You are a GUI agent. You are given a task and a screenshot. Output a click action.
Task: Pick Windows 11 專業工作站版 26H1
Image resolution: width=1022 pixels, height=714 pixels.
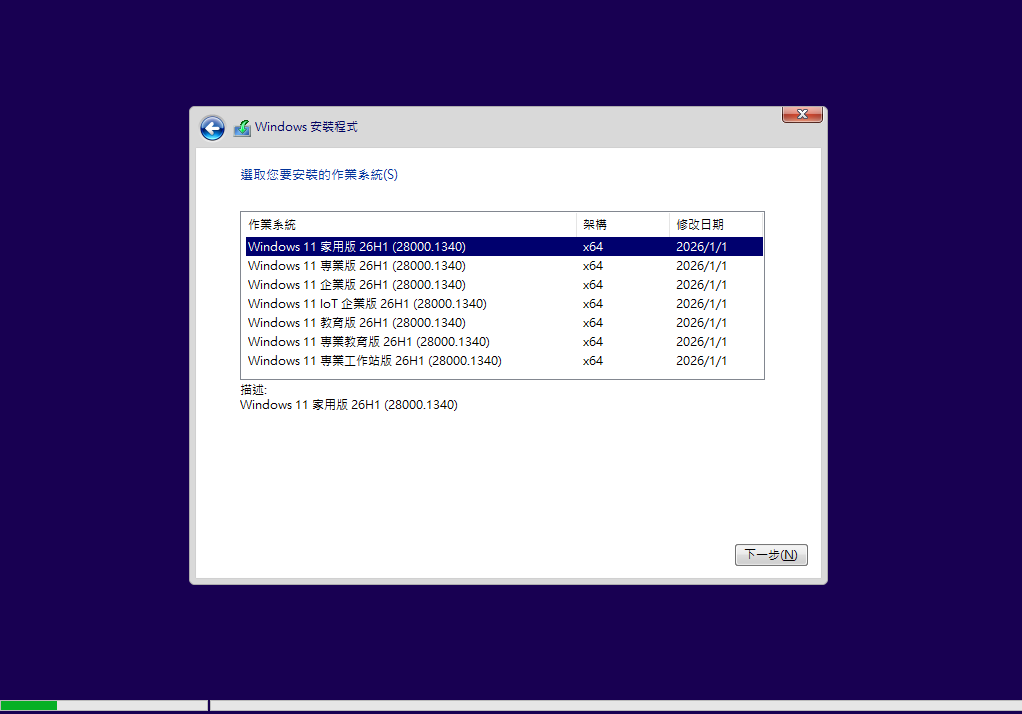pyautogui.click(x=504, y=360)
